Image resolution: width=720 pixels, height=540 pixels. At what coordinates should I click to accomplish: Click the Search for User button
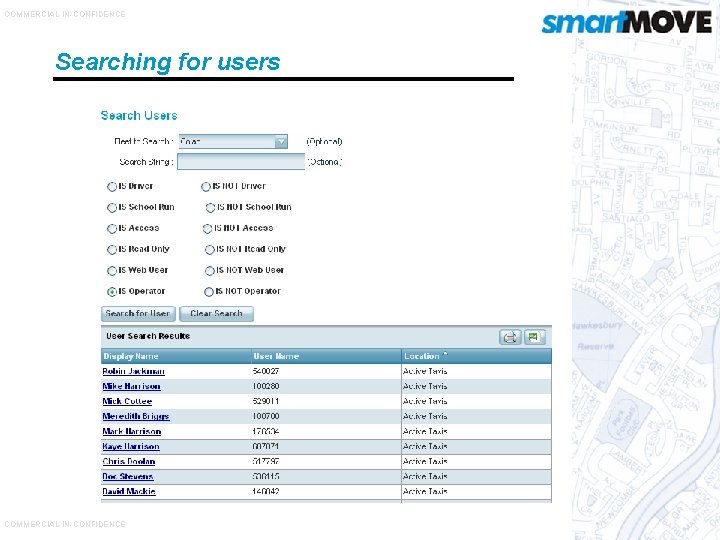click(x=138, y=314)
